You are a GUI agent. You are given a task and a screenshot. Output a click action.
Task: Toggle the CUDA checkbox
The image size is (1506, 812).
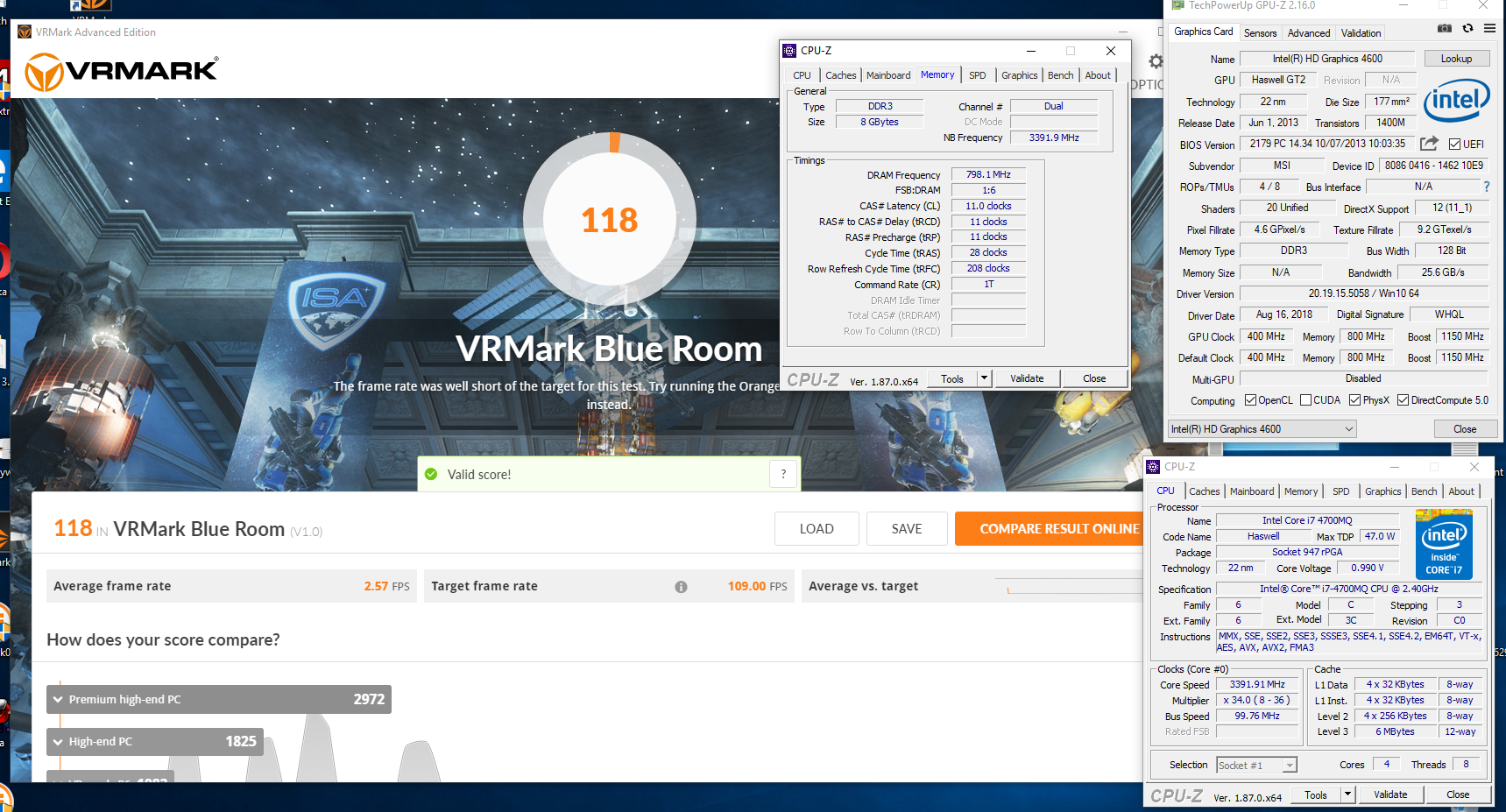tap(1305, 400)
